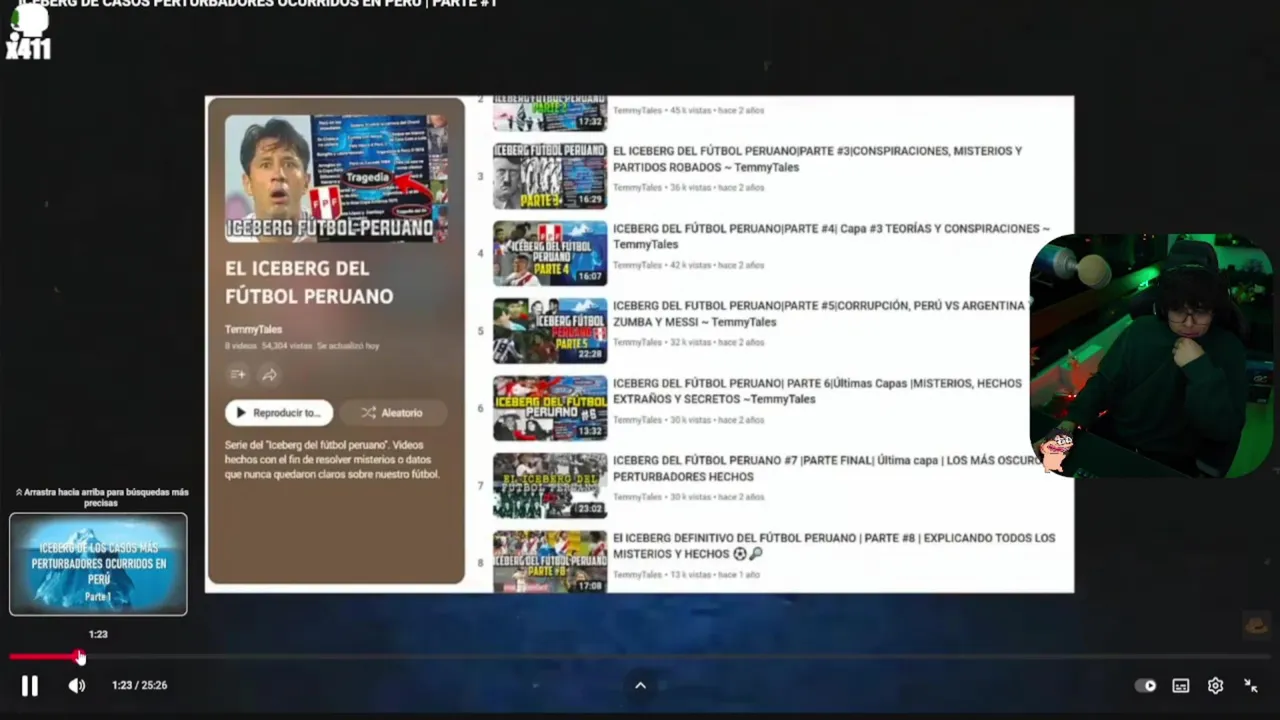Expand the up chevron panel

640,685
